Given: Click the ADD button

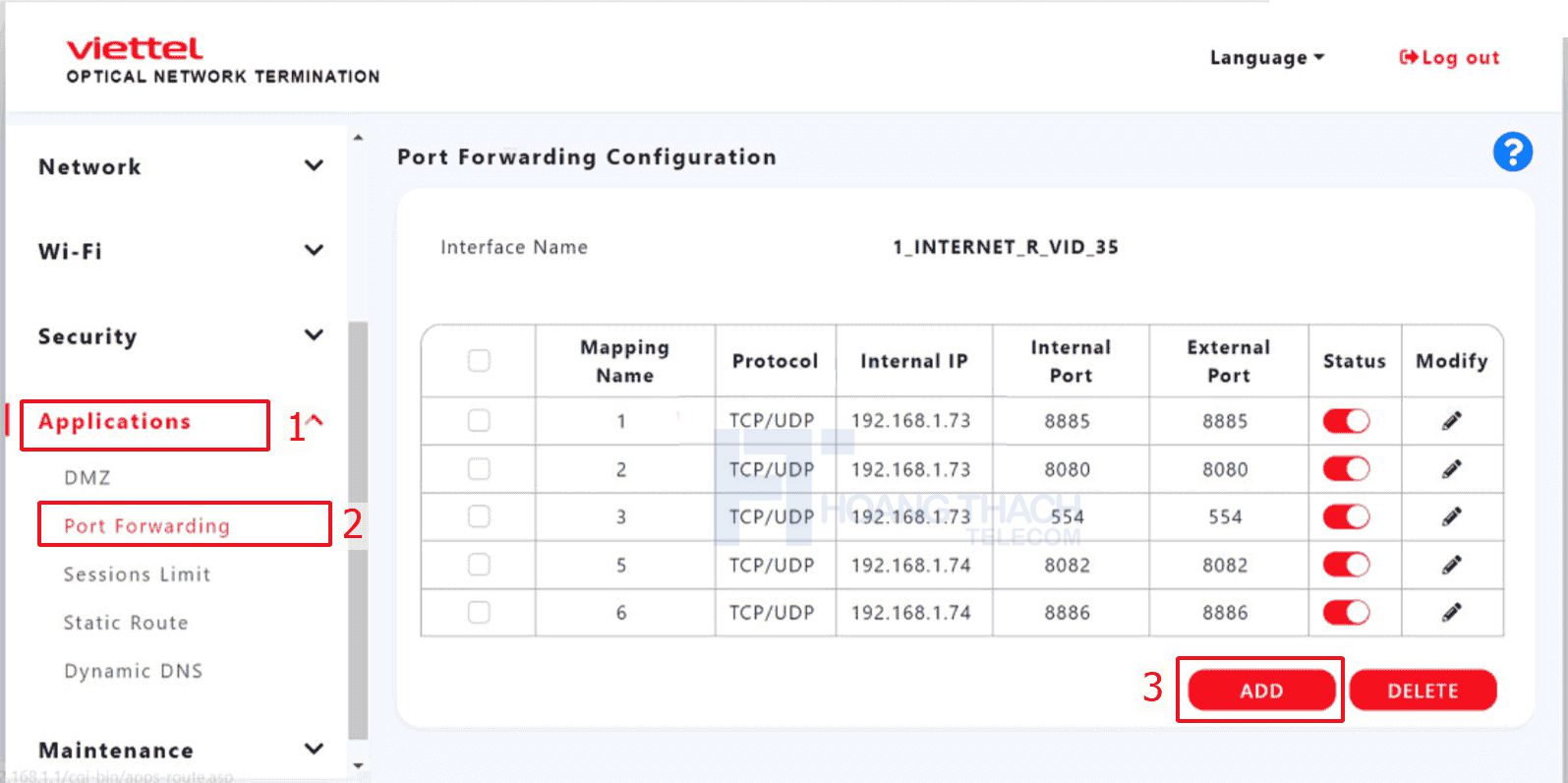Looking at the screenshot, I should [1260, 690].
